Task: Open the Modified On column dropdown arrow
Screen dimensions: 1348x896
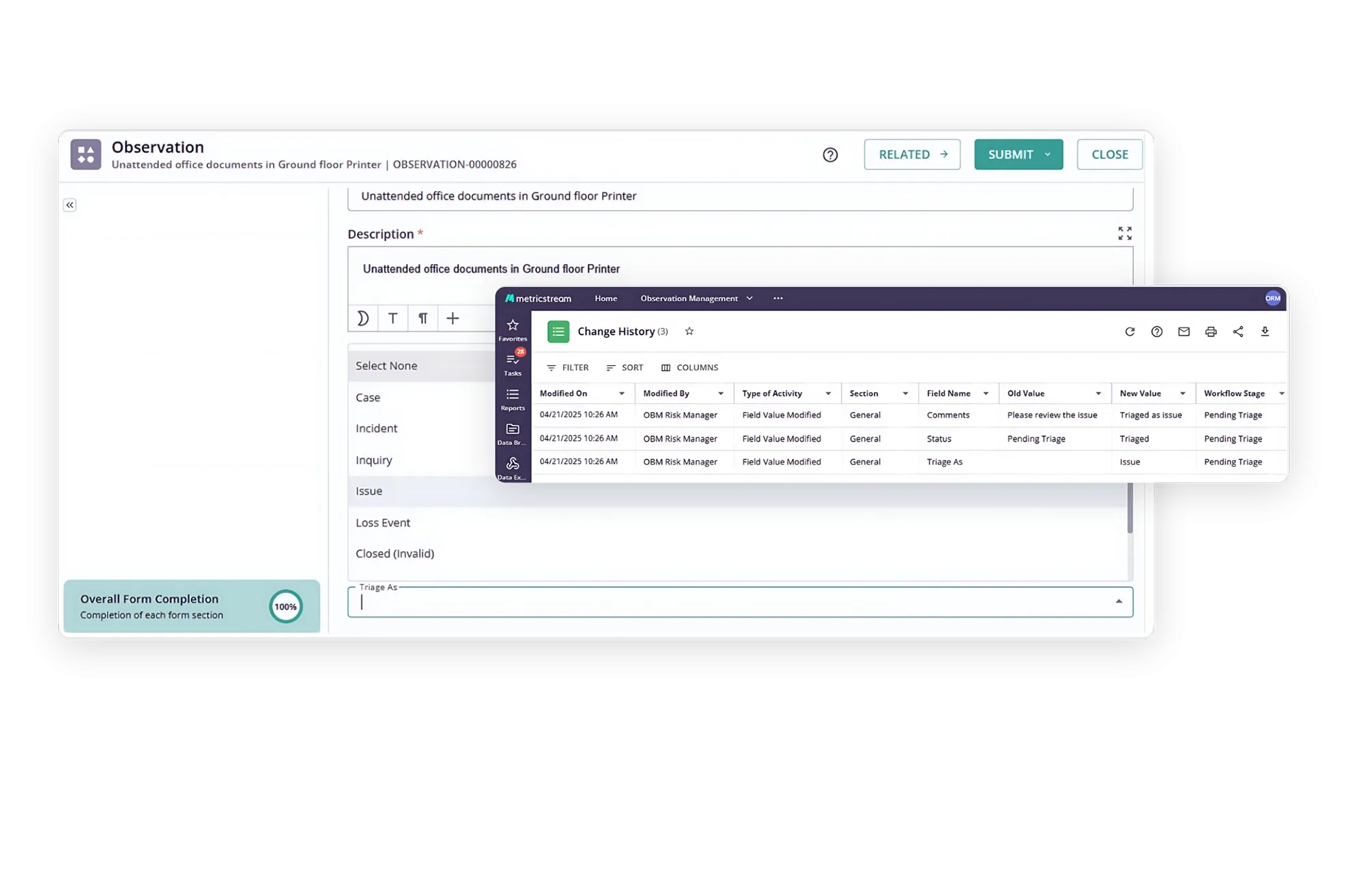Action: pos(622,394)
